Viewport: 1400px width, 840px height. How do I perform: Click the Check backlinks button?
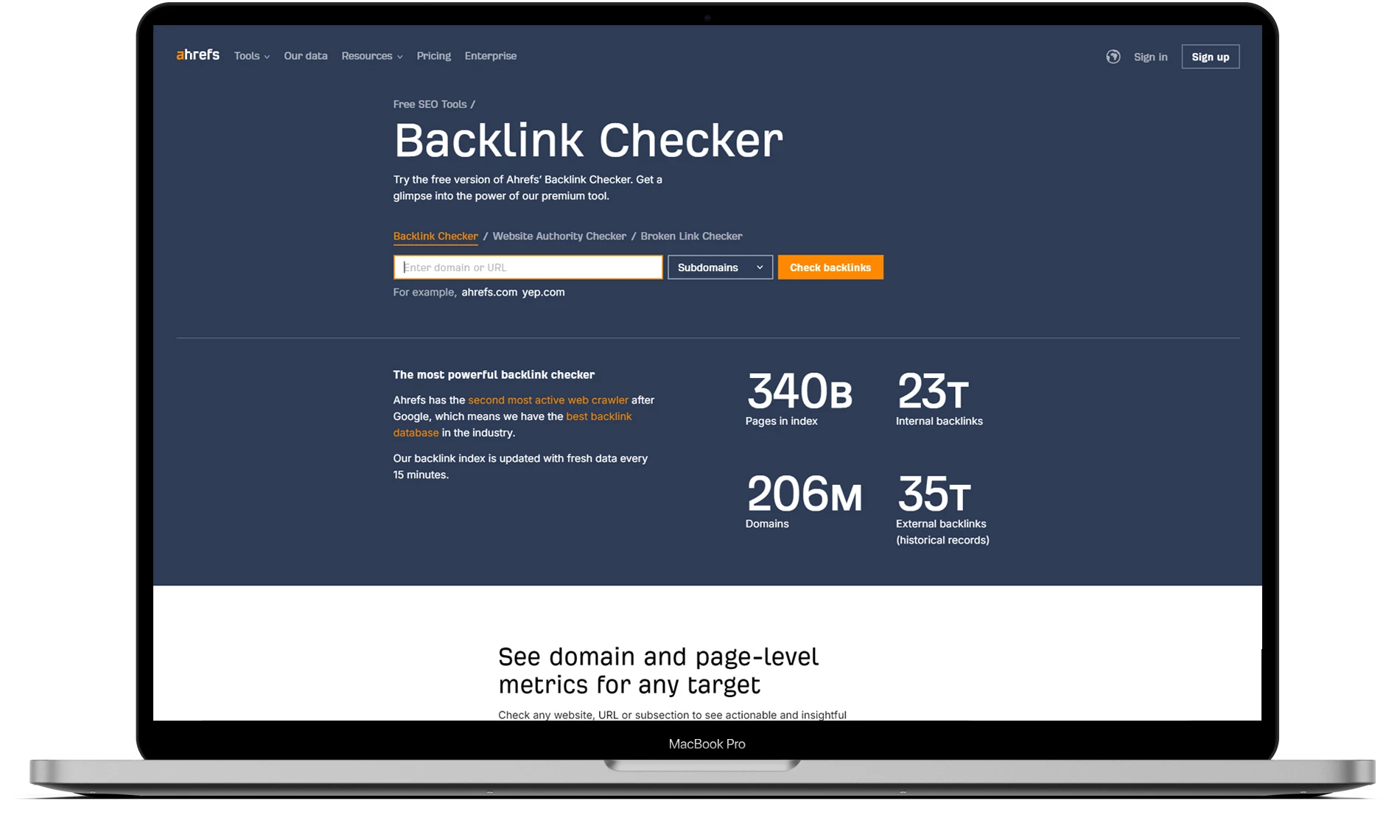(830, 267)
